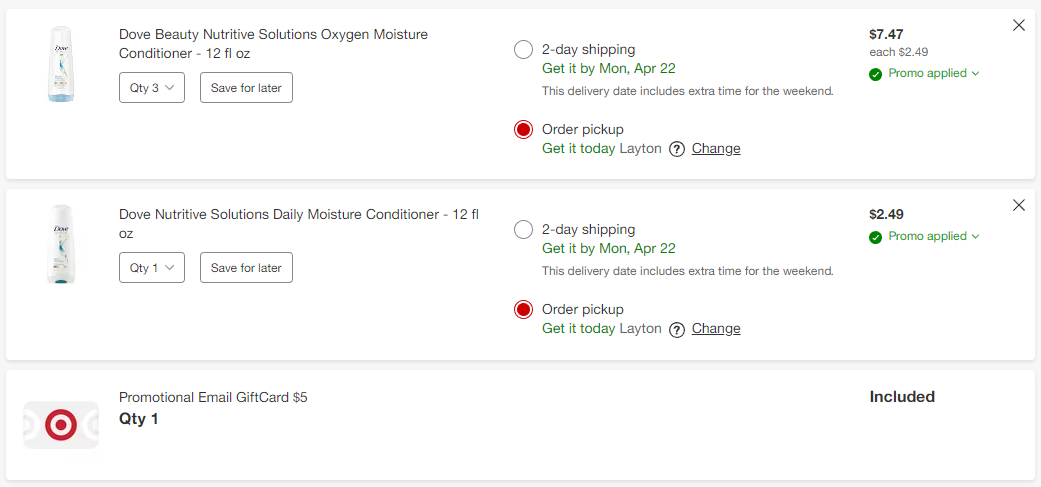This screenshot has width=1041, height=487.
Task: Select Order pickup for Daily Moisture Conditioner
Action: click(523, 309)
